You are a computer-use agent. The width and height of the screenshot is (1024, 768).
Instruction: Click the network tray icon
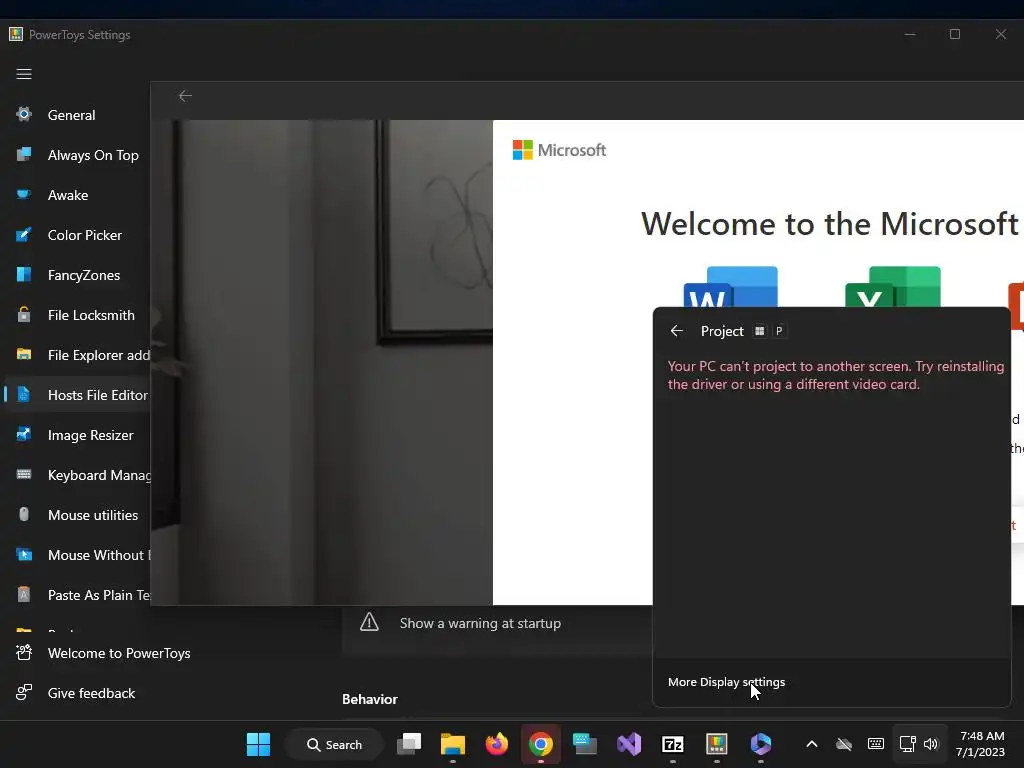907,744
